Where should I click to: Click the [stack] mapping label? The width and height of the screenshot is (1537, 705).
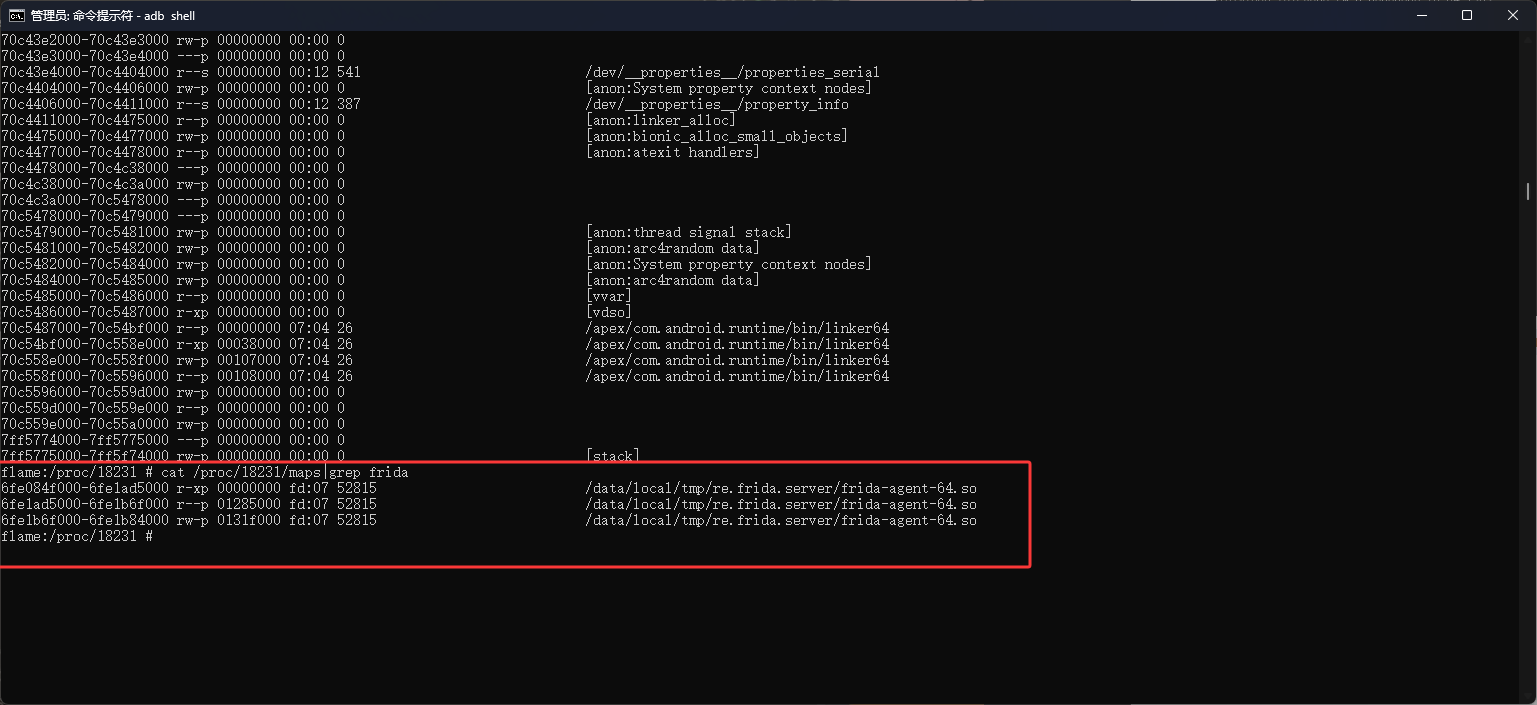pos(612,456)
